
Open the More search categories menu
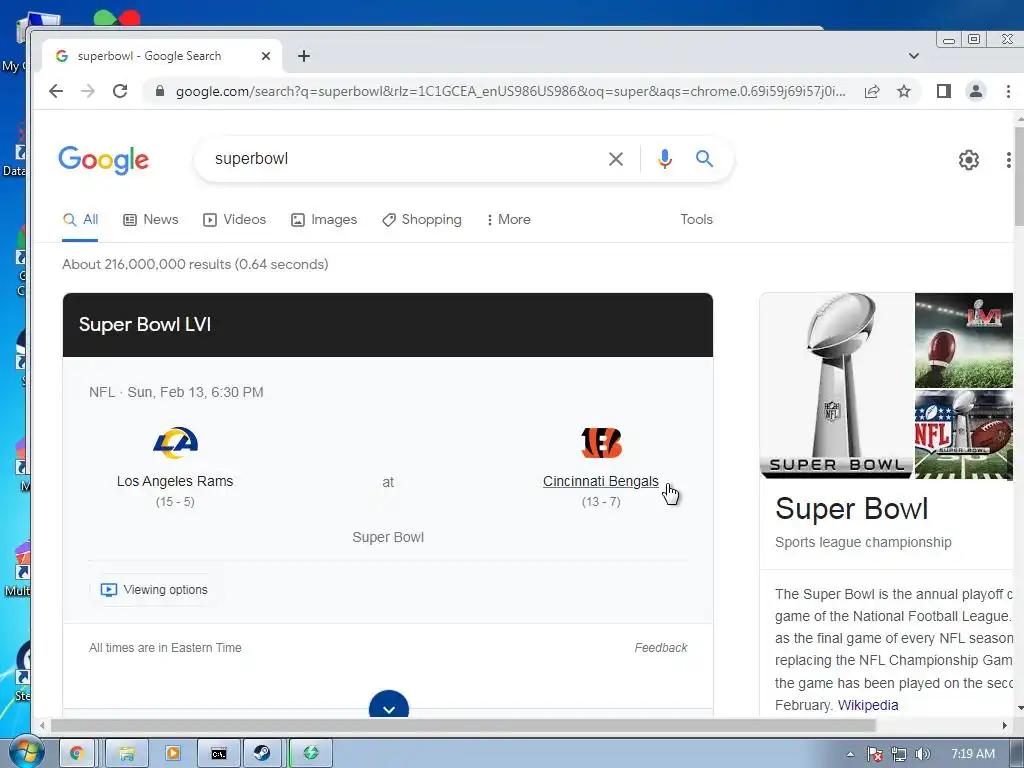[x=509, y=220]
